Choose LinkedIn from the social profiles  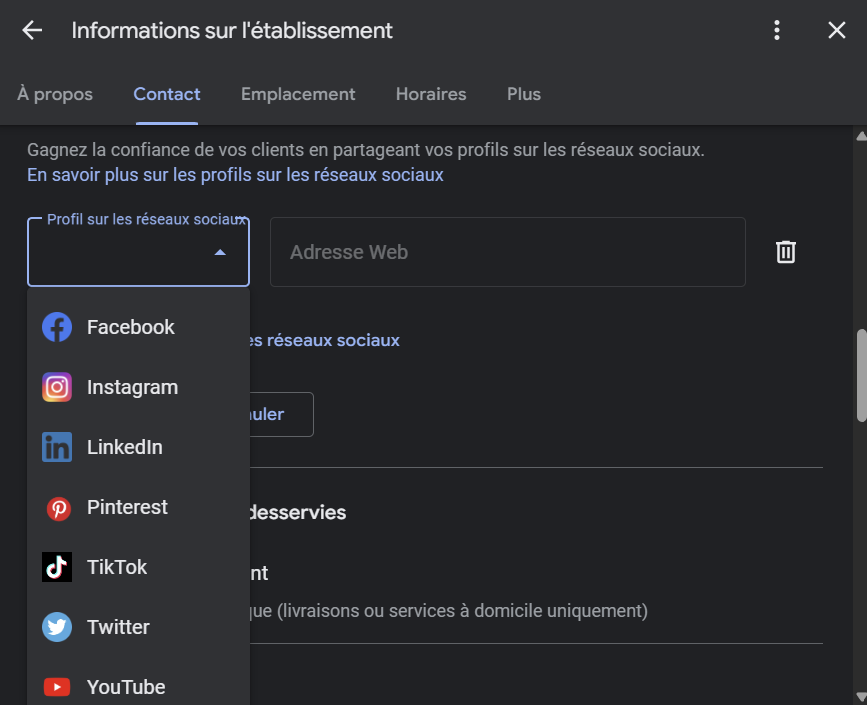(57, 447)
